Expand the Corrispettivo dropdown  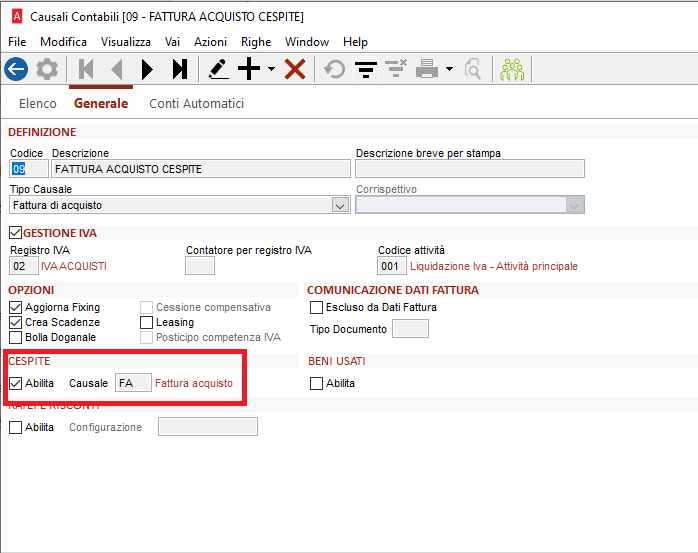coord(574,205)
